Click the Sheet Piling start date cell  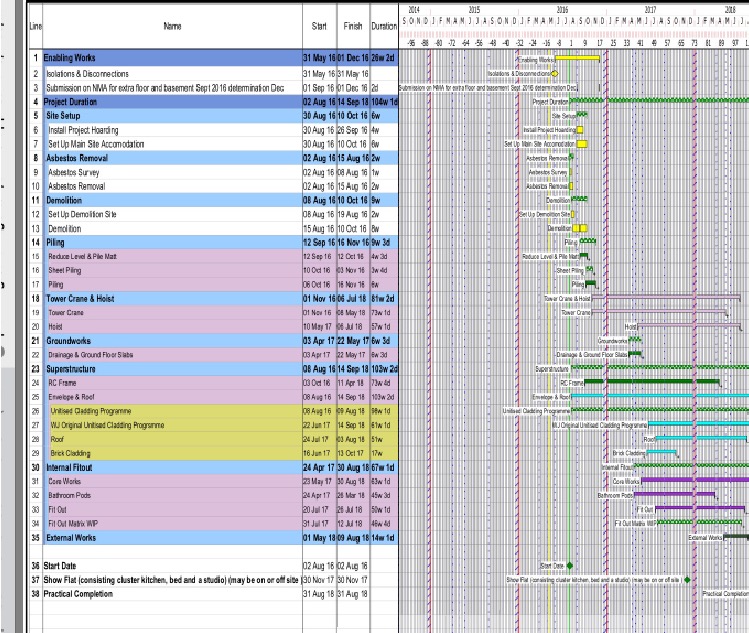[318, 270]
